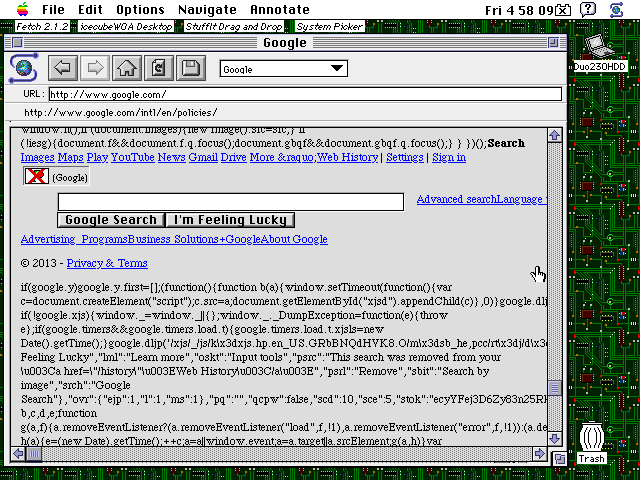Viewport: 640px width, 480px height.
Task: Open the application switcher globe icon
Action: click(616, 9)
